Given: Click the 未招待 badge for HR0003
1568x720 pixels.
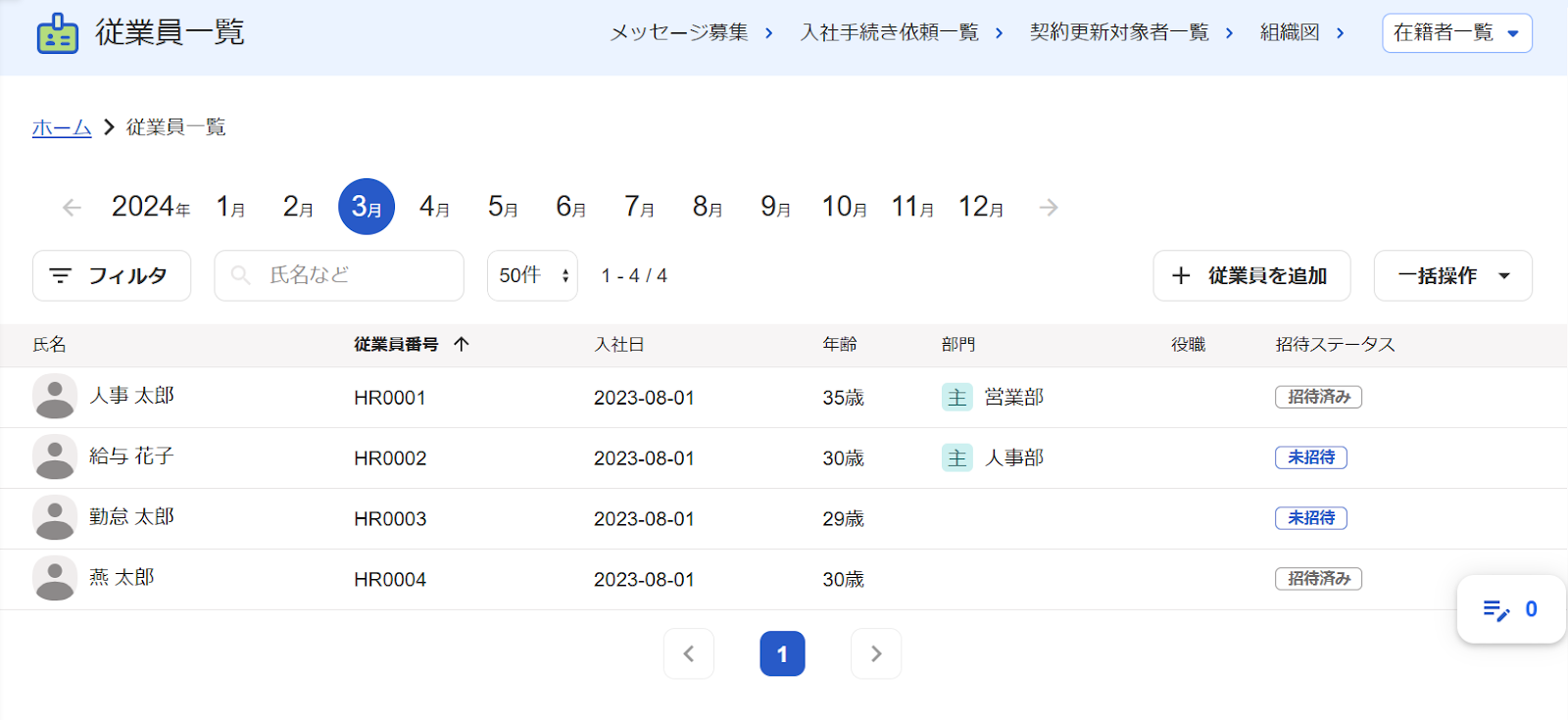Looking at the screenshot, I should tap(1311, 518).
